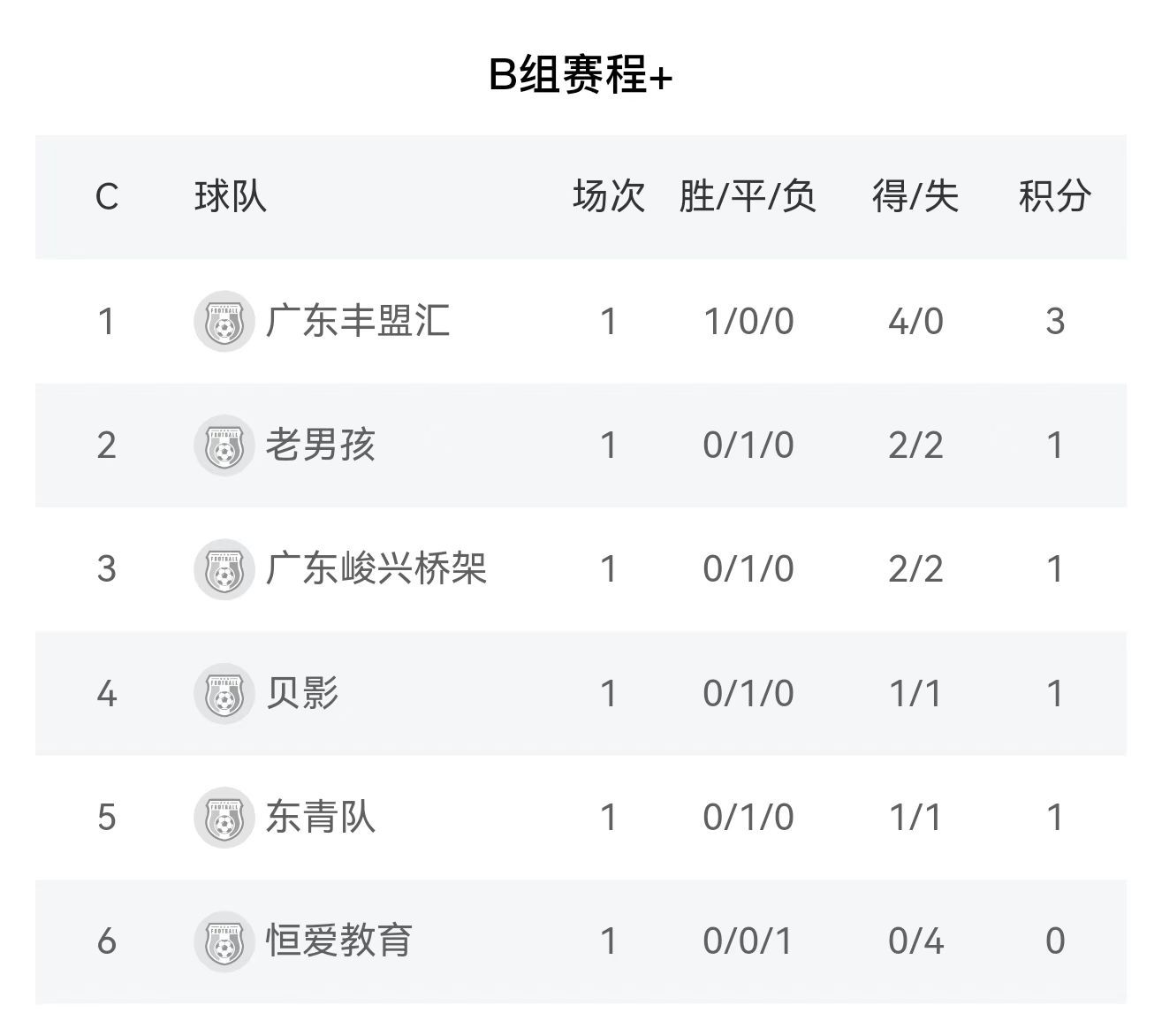
Task: Click the 广东丰盟汇 team badge icon
Action: tap(224, 321)
